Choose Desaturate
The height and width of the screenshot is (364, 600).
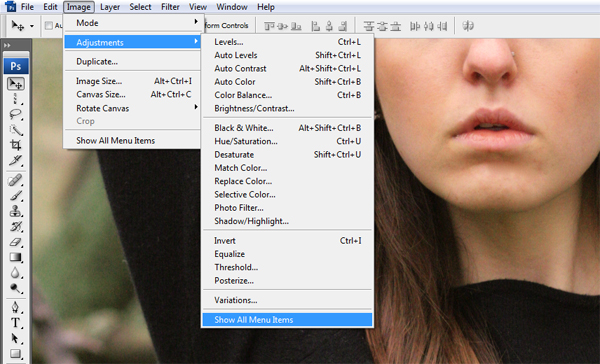click(287, 155)
